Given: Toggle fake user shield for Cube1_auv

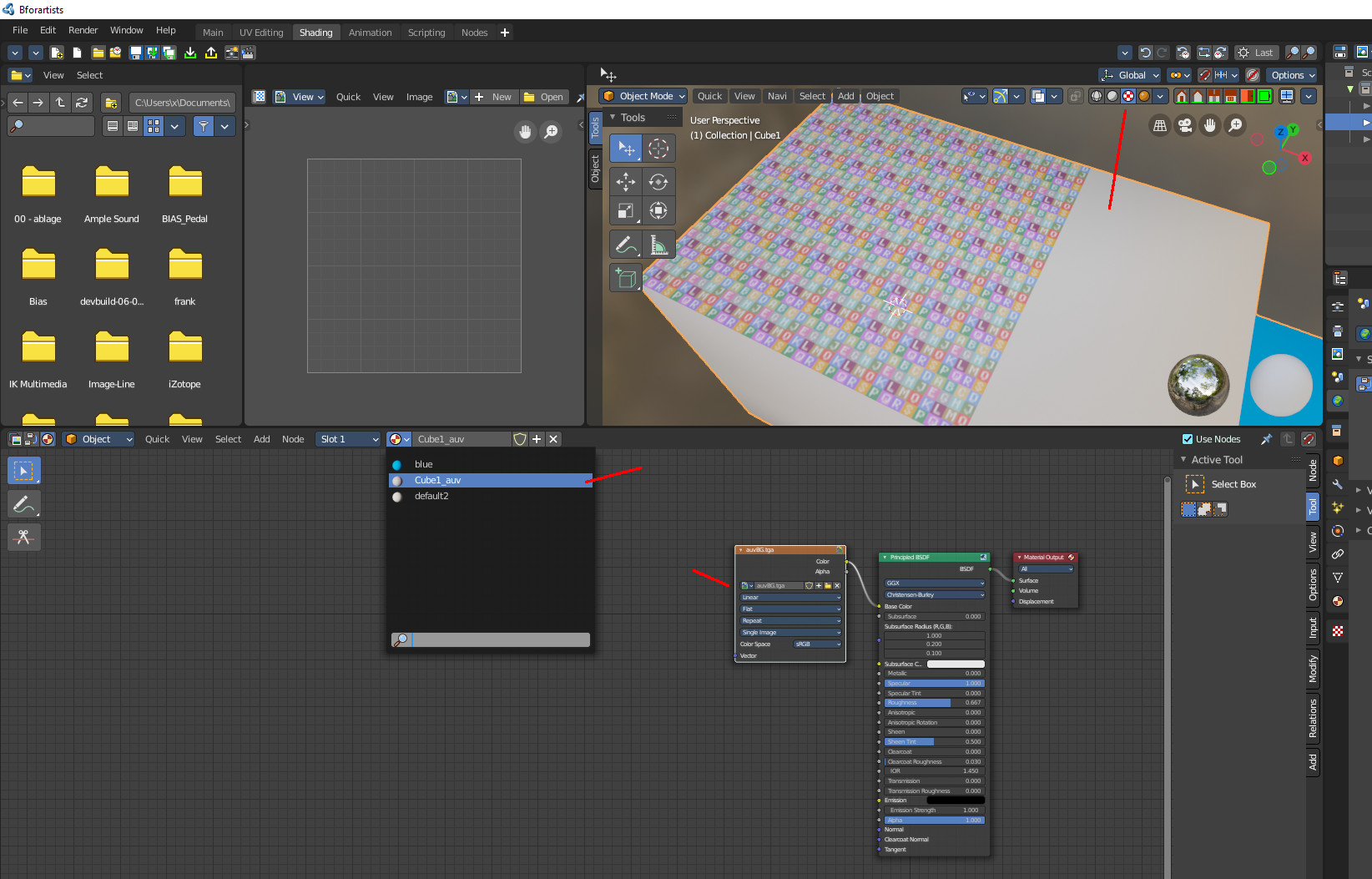Looking at the screenshot, I should point(520,439).
